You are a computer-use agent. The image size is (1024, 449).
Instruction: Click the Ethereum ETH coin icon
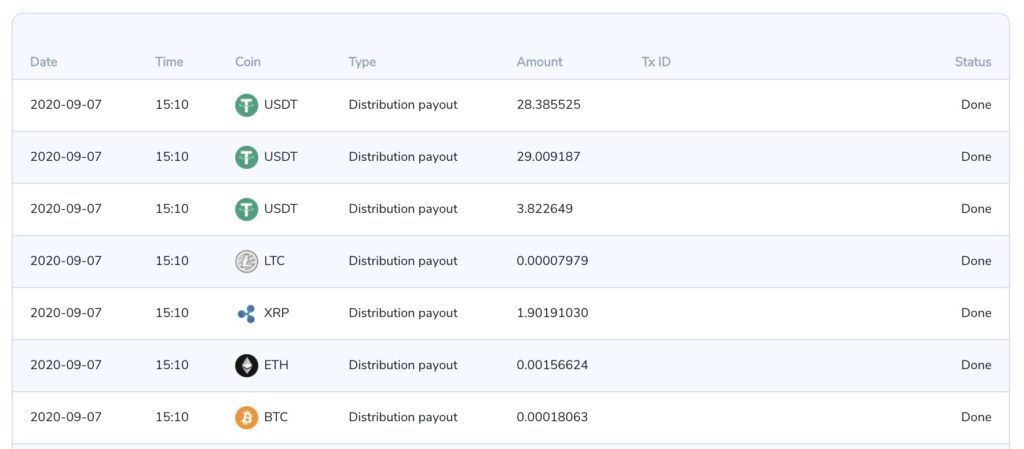[246, 365]
